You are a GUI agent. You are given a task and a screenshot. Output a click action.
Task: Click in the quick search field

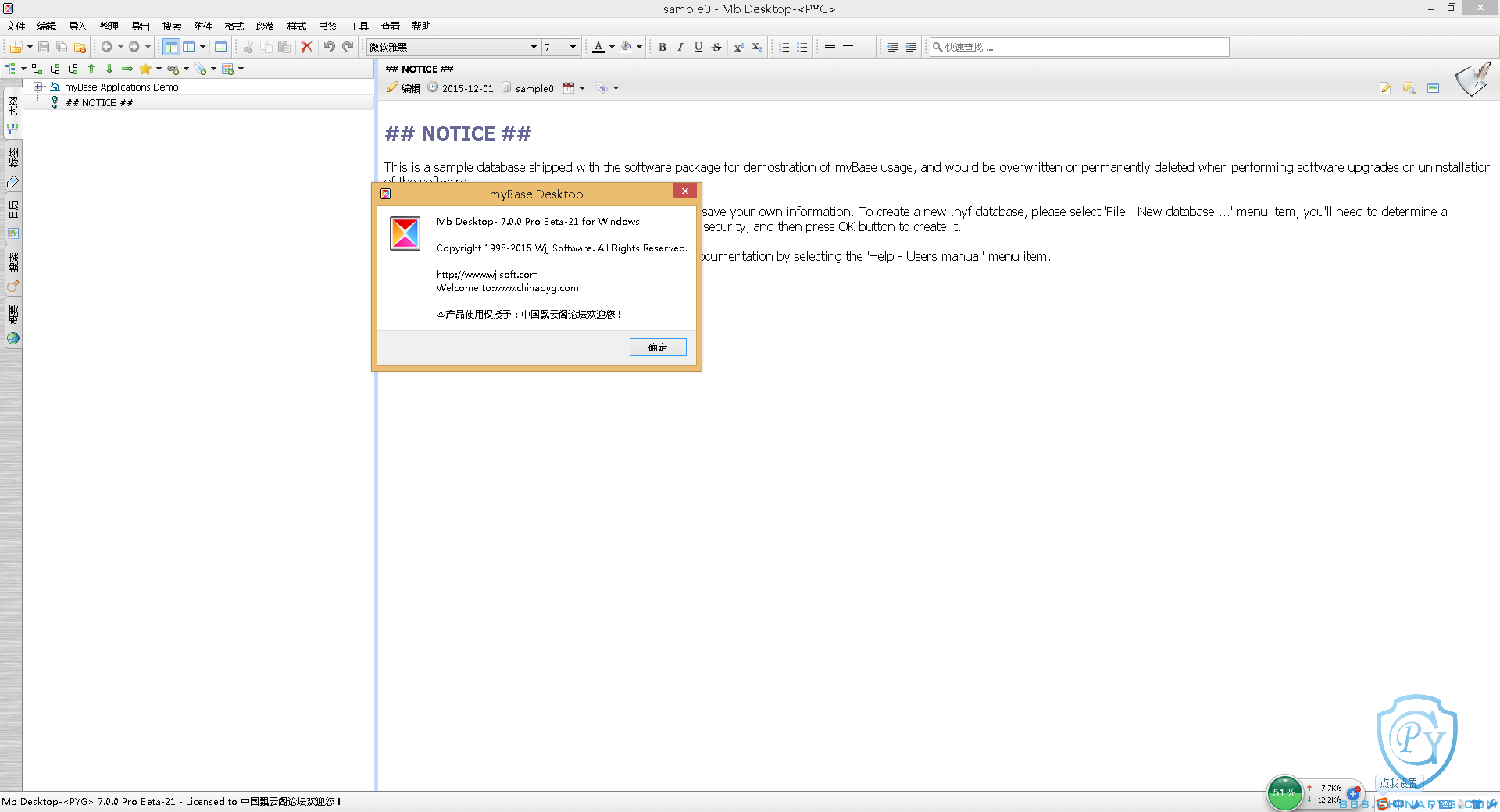tap(1079, 47)
